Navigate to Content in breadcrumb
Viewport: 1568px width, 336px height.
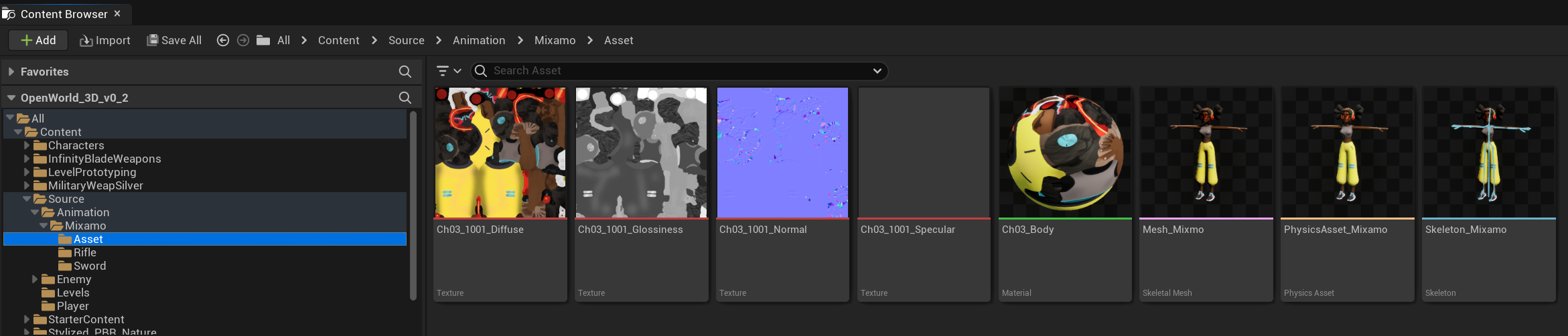[x=339, y=40]
